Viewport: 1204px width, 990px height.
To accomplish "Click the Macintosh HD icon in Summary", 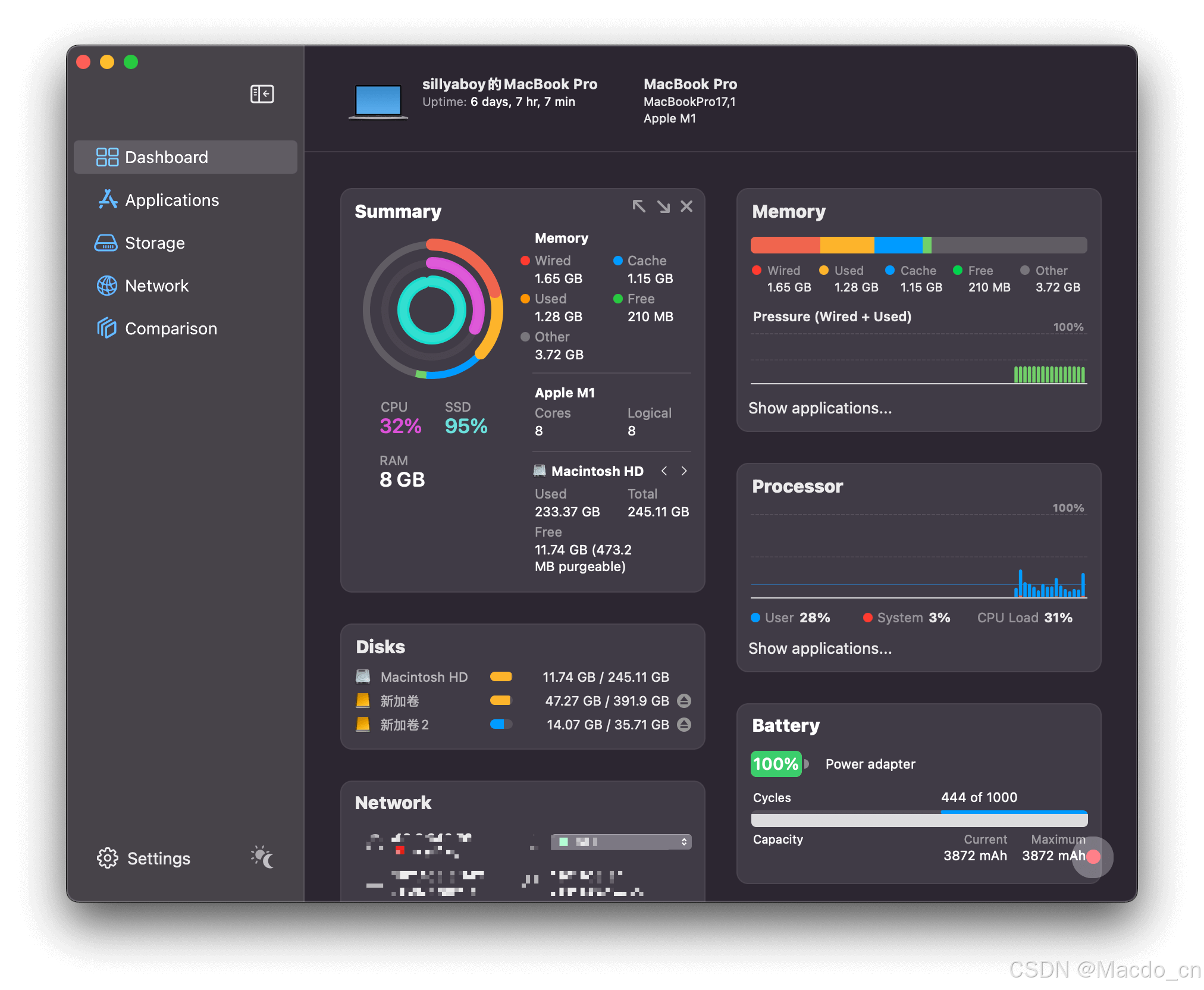I will click(x=540, y=471).
